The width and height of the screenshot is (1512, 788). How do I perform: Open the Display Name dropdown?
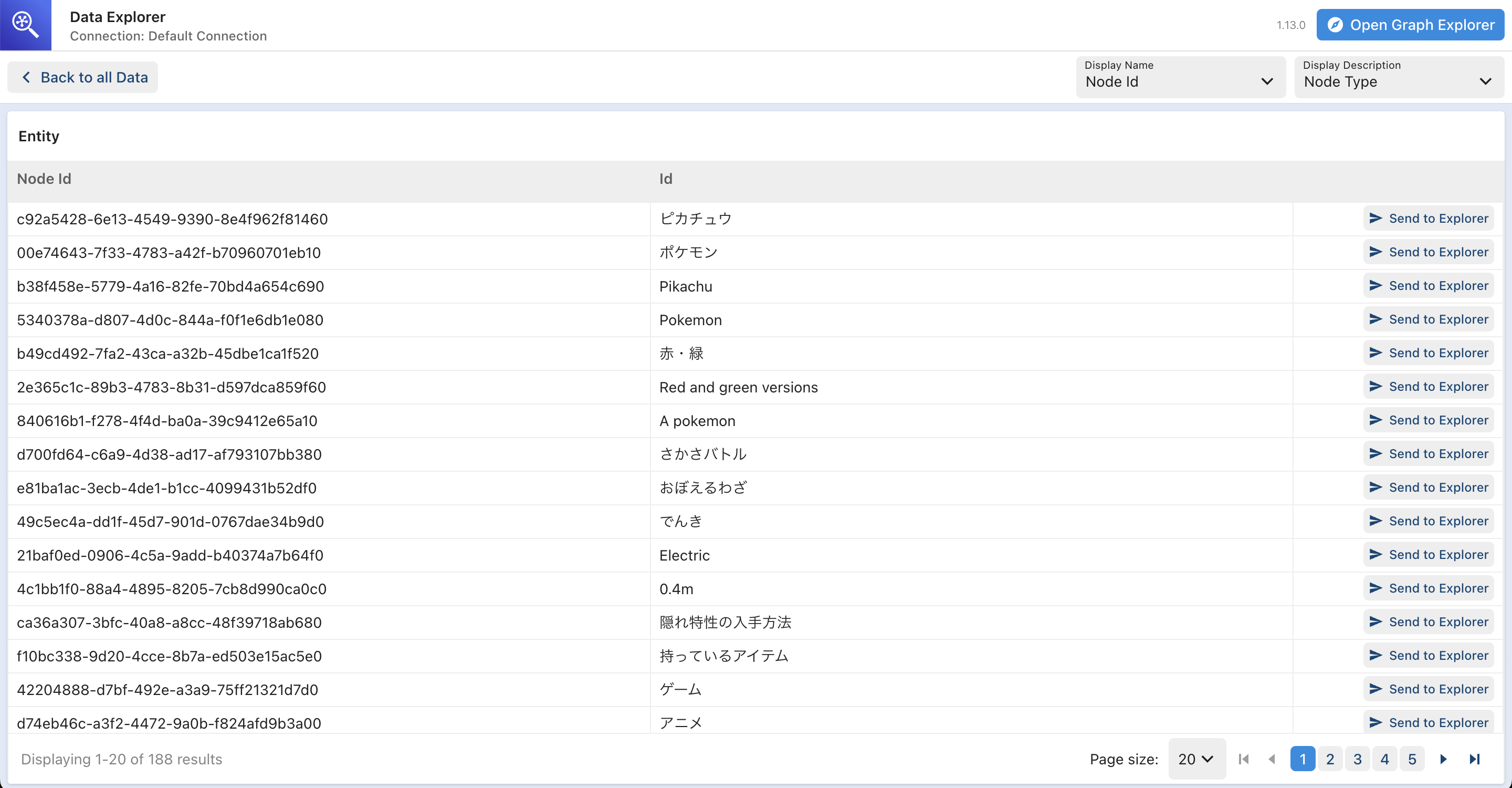(x=1180, y=77)
